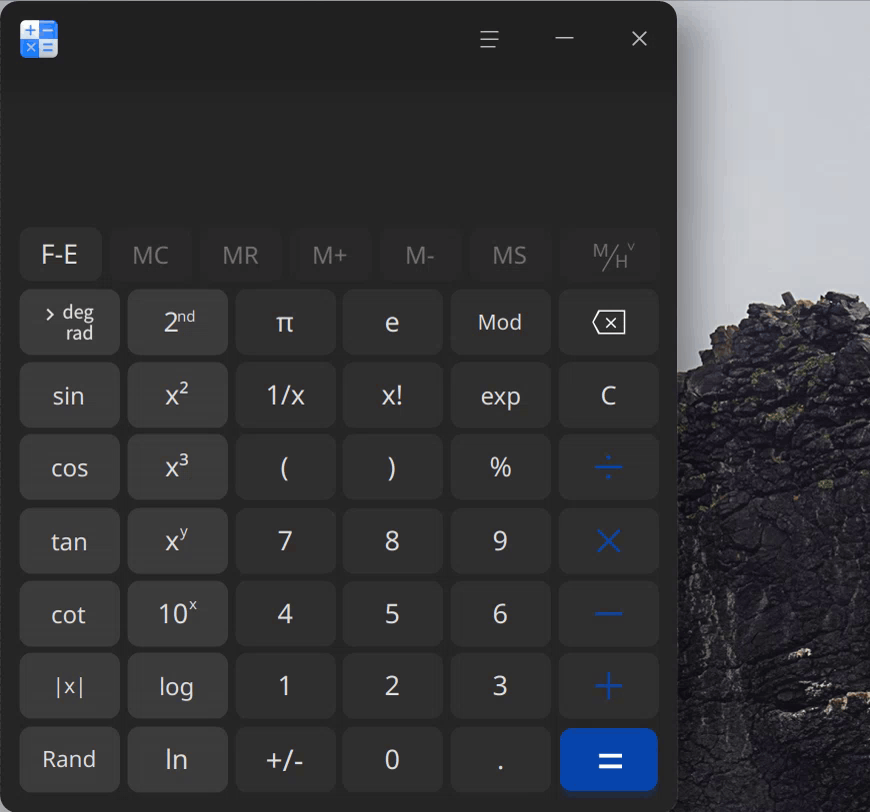Compute natural log with ln
Image resolution: width=870 pixels, height=812 pixels.
(x=178, y=759)
